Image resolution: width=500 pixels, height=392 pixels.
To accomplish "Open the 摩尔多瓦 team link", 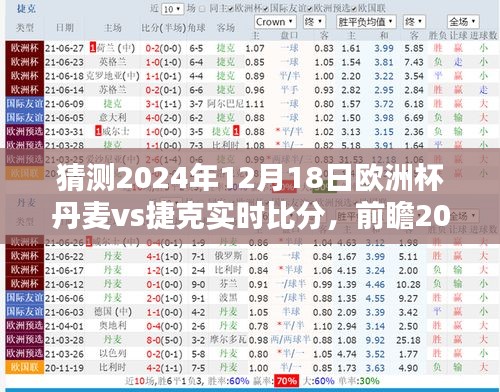I will [x=228, y=339].
